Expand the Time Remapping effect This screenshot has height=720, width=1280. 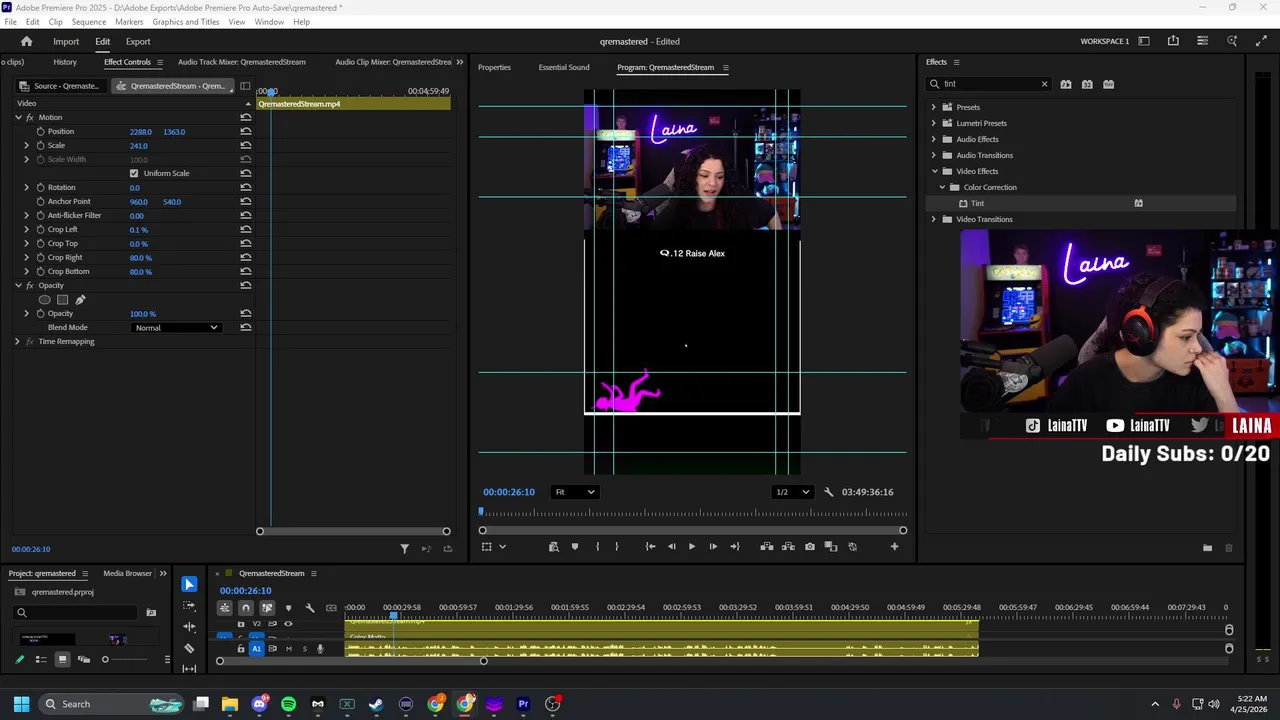(17, 341)
